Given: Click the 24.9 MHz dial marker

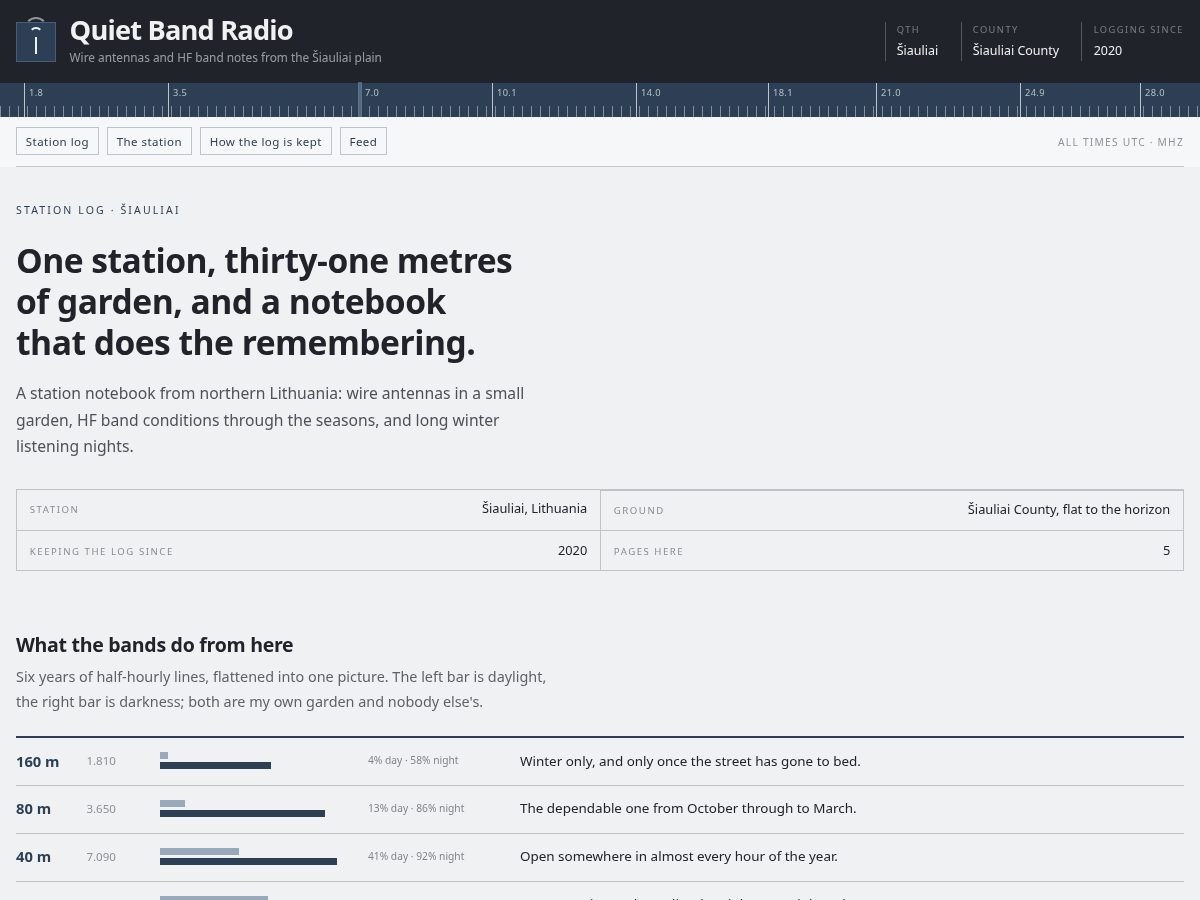Looking at the screenshot, I should [x=1035, y=92].
